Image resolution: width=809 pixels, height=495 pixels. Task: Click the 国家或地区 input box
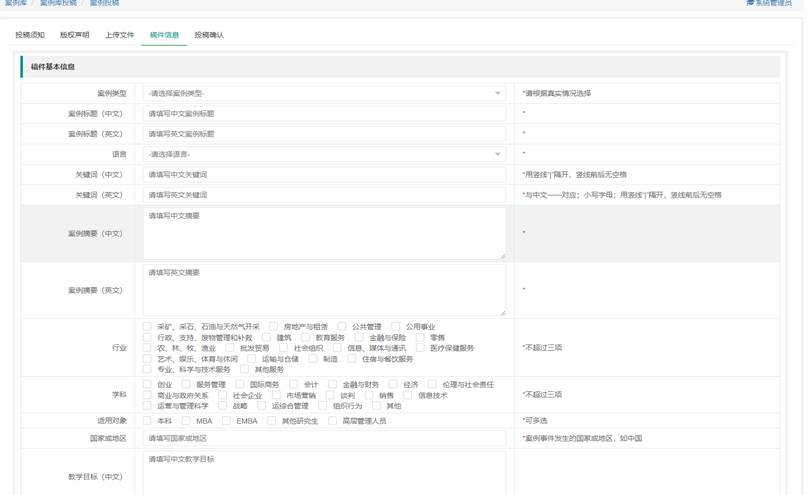324,438
